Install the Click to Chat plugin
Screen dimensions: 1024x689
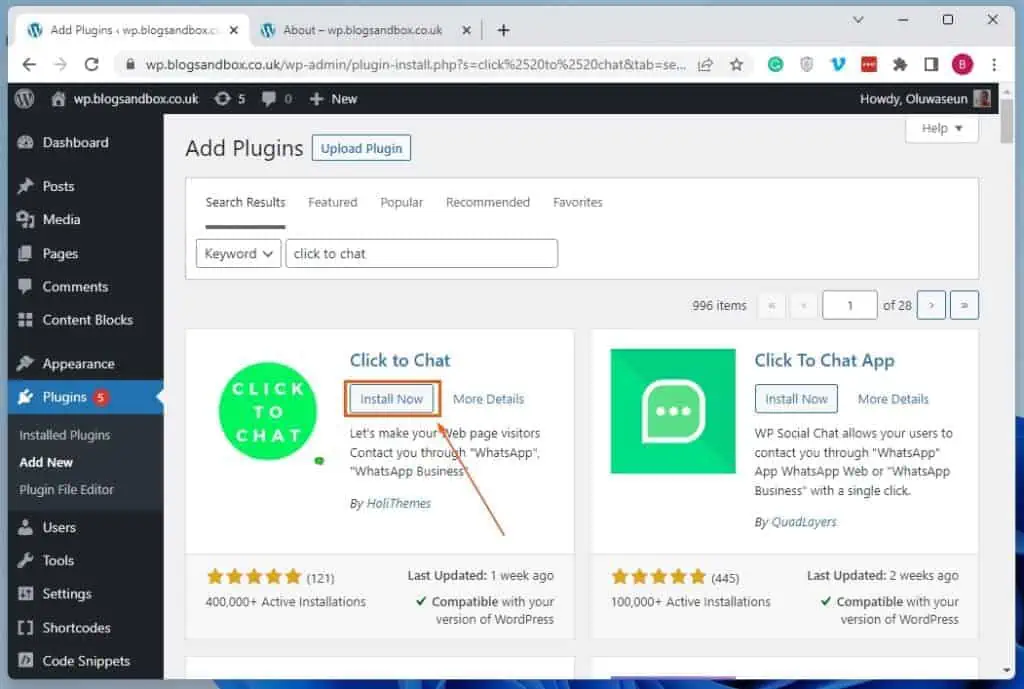[x=392, y=399]
